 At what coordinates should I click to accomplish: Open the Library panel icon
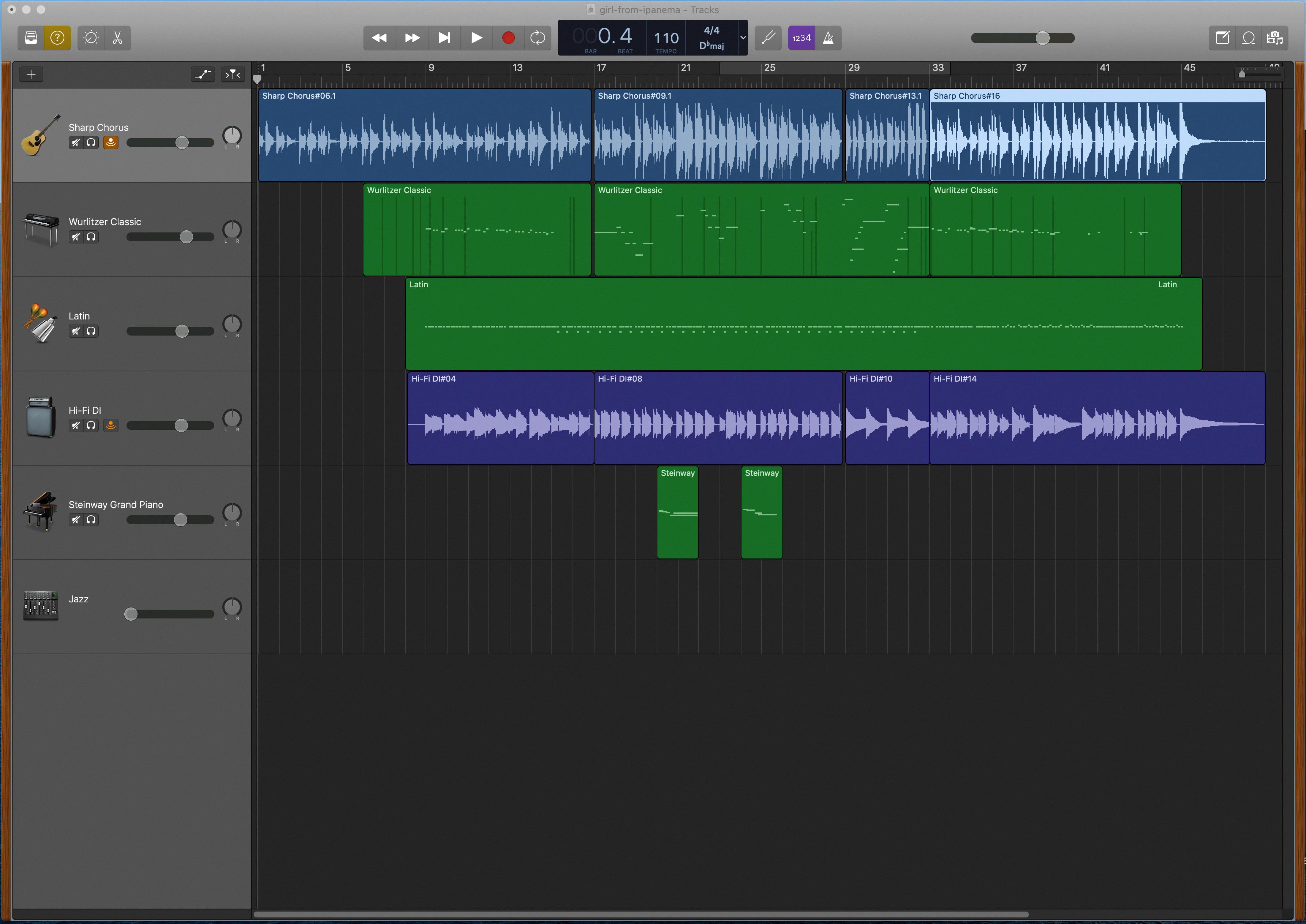point(31,38)
